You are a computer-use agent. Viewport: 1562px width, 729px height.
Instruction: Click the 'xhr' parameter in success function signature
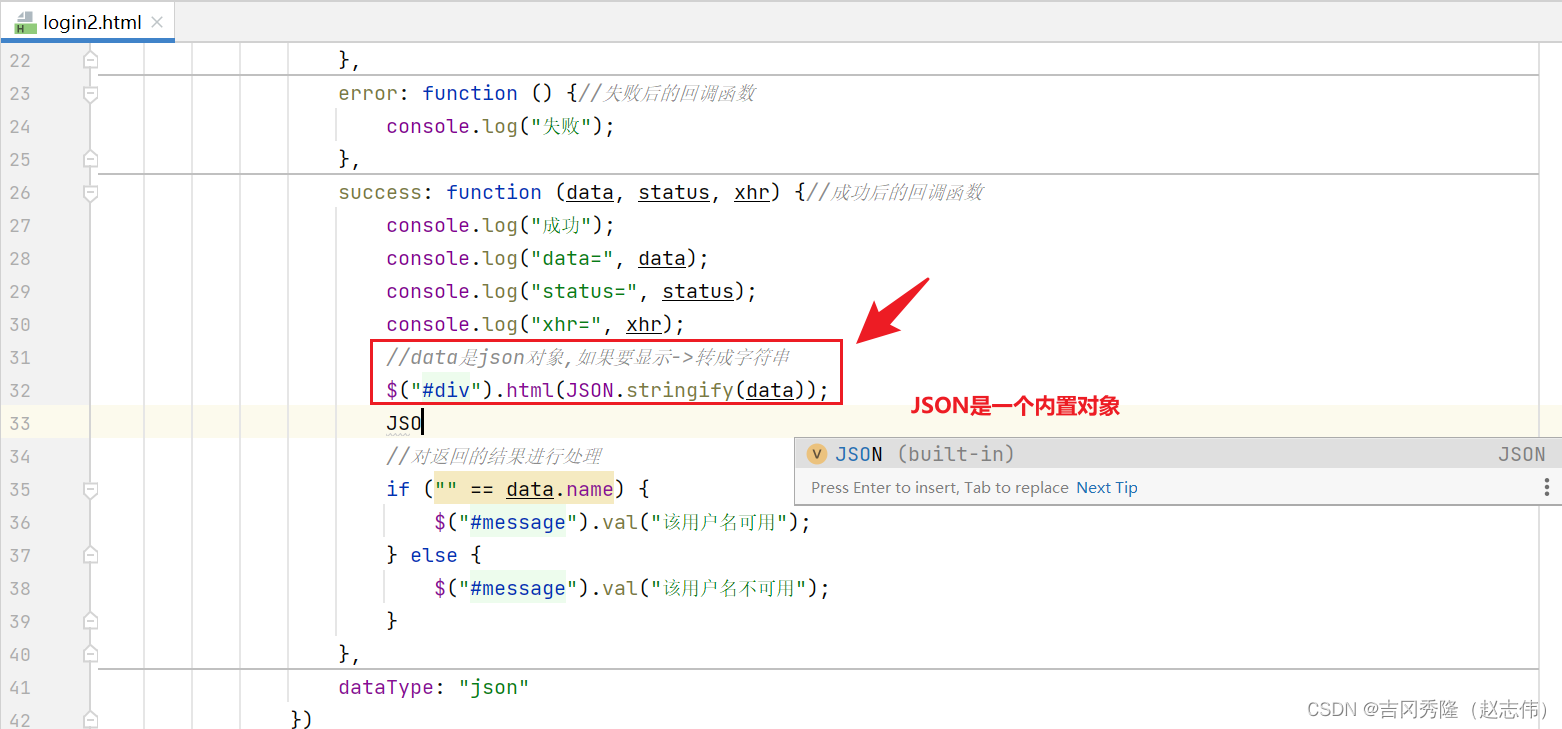point(752,193)
